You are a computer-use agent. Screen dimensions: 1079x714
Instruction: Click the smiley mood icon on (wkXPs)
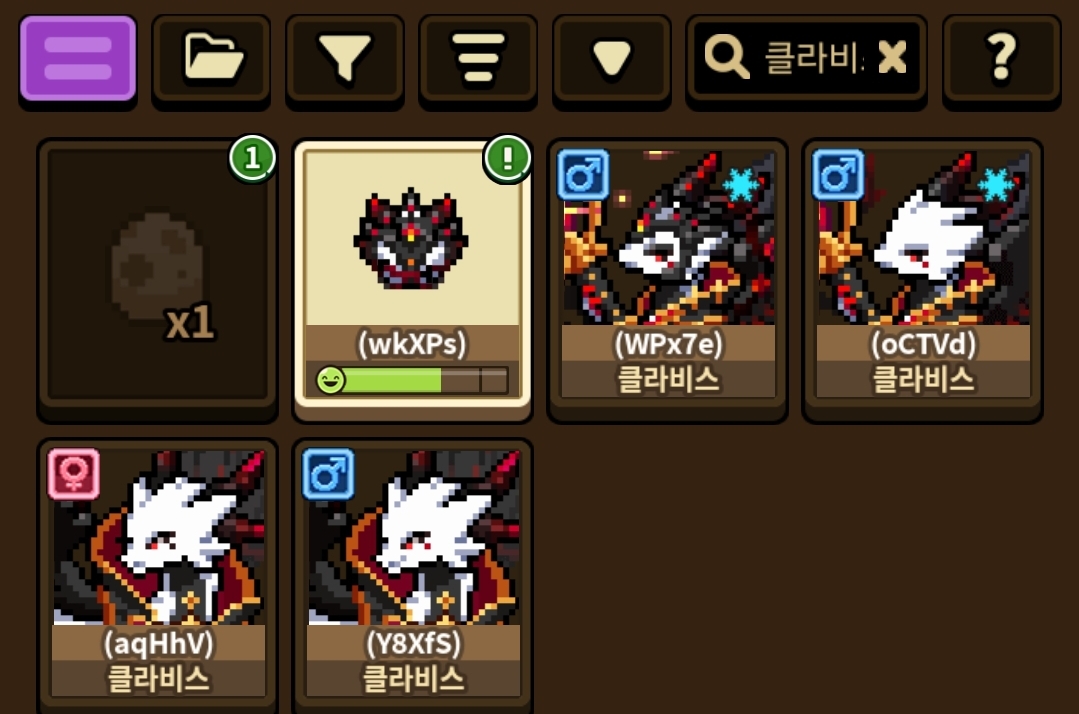(330, 380)
